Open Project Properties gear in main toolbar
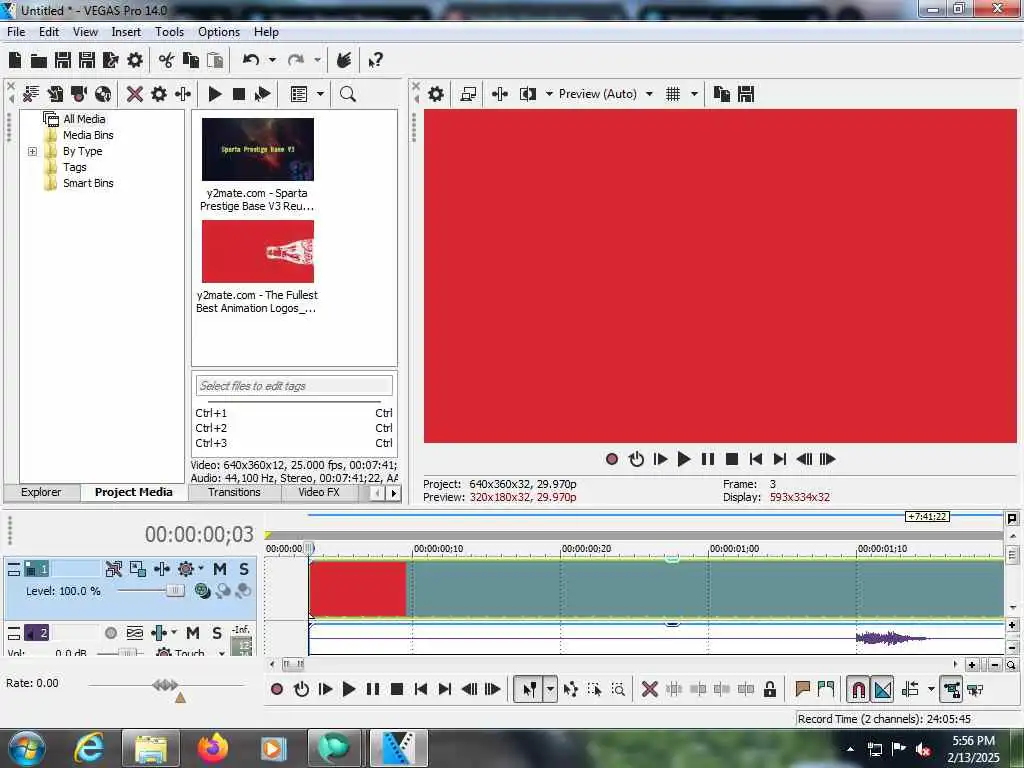Viewport: 1024px width, 768px height. click(135, 61)
